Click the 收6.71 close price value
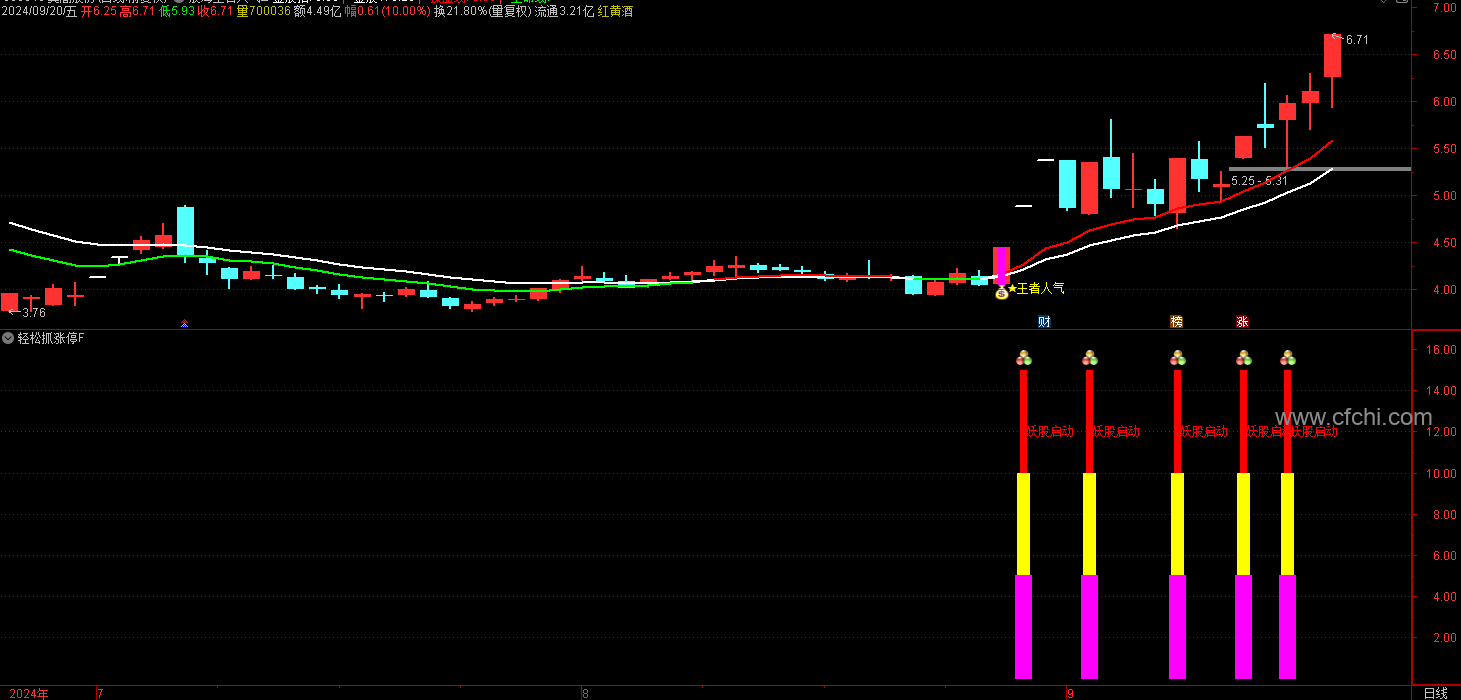Image resolution: width=1461 pixels, height=700 pixels. [217, 11]
